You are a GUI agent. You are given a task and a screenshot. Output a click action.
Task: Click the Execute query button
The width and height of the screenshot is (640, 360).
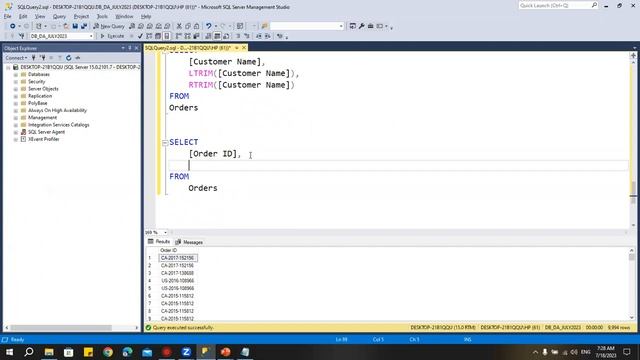coord(112,36)
